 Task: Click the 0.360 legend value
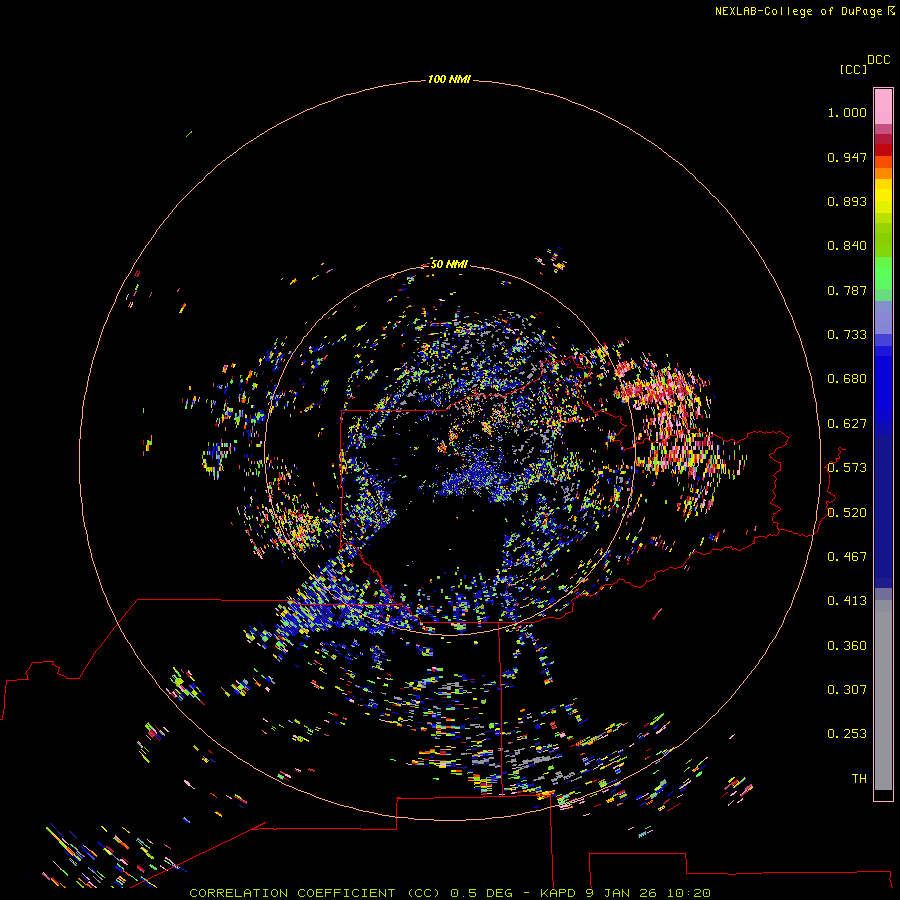click(847, 646)
